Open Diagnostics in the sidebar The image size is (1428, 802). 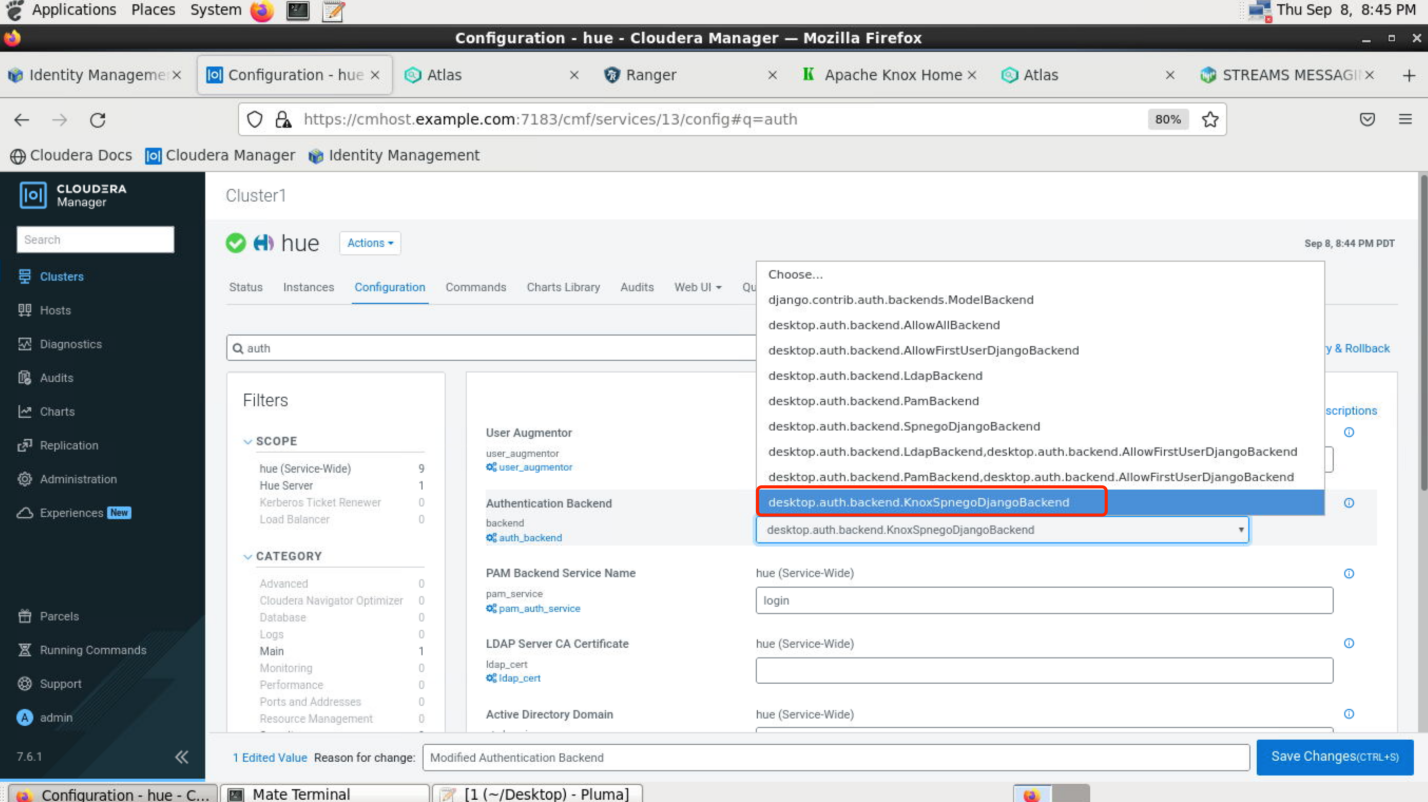(59, 344)
